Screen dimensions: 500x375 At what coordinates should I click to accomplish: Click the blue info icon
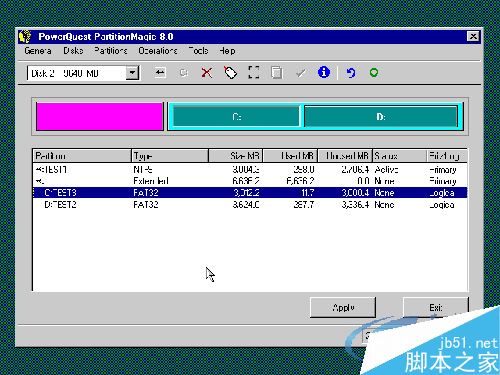pos(324,72)
